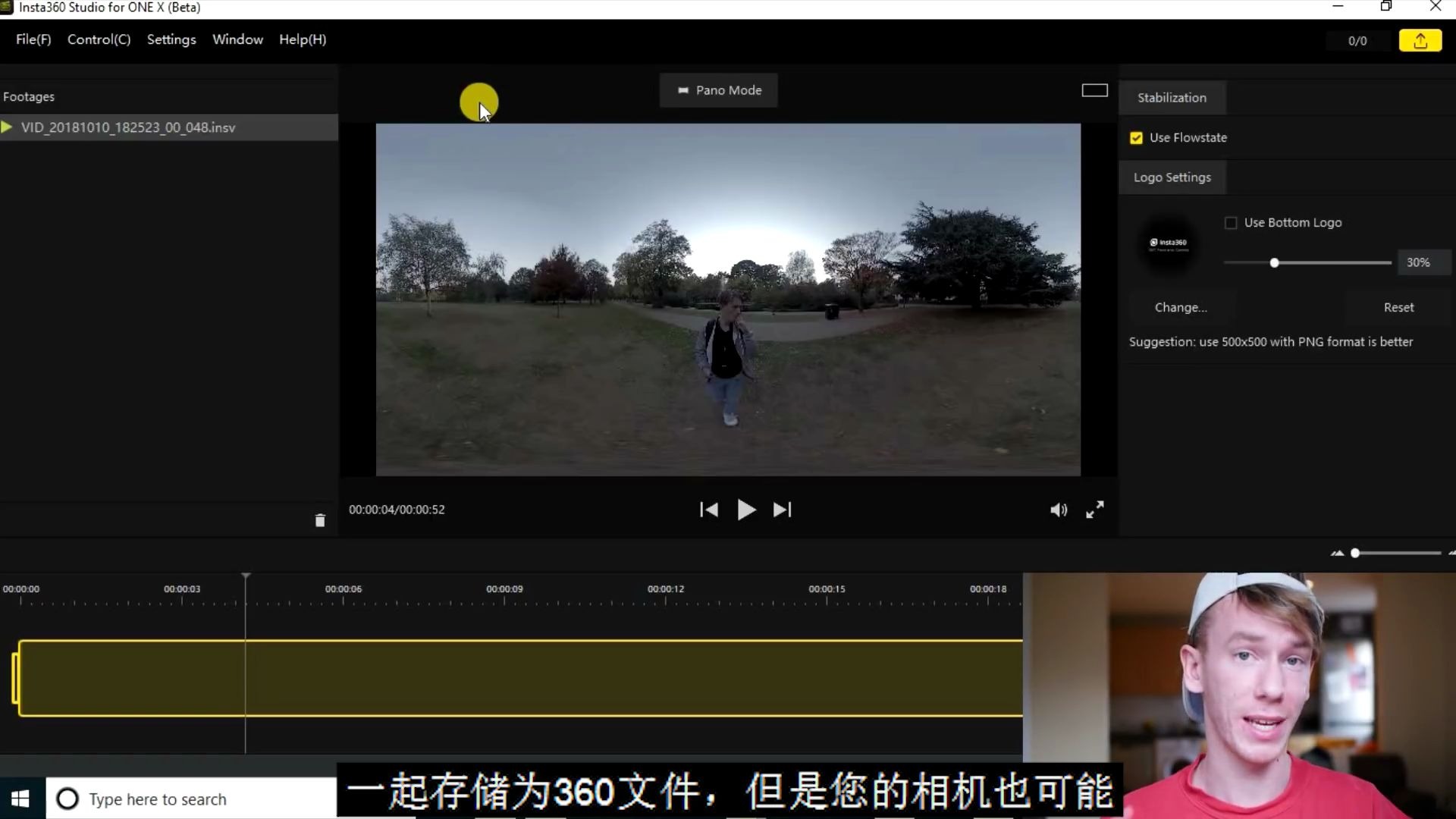Enable Use Bottom Logo checkbox

pos(1231,223)
